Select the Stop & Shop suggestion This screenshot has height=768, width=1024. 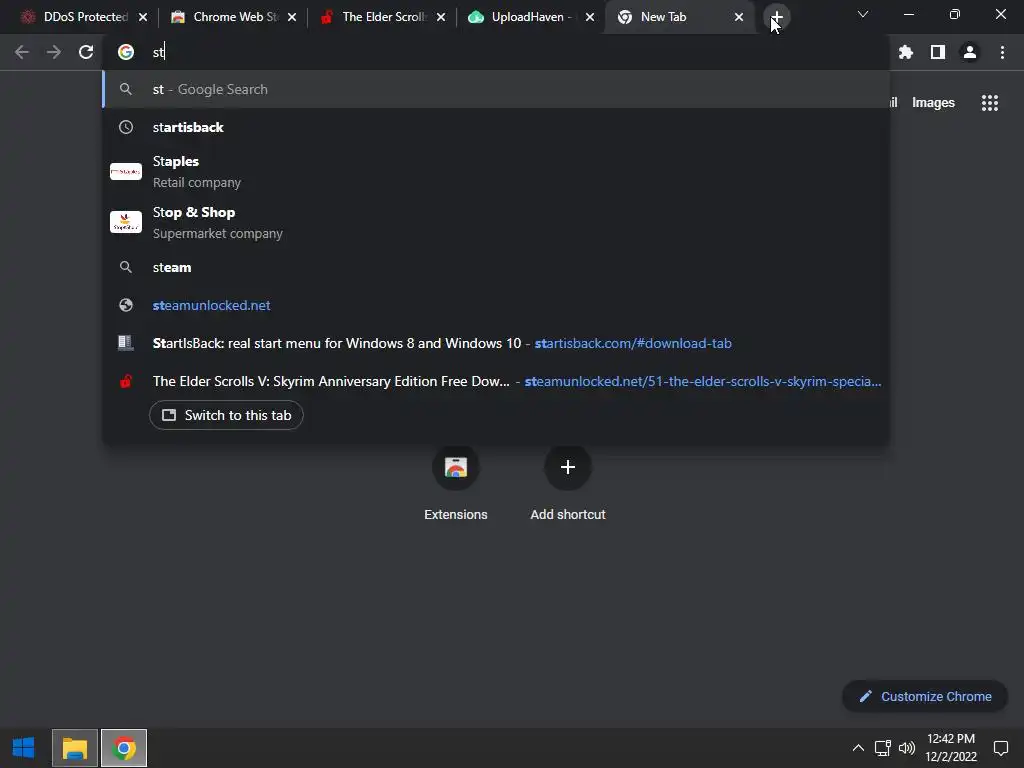pyautogui.click(x=496, y=223)
